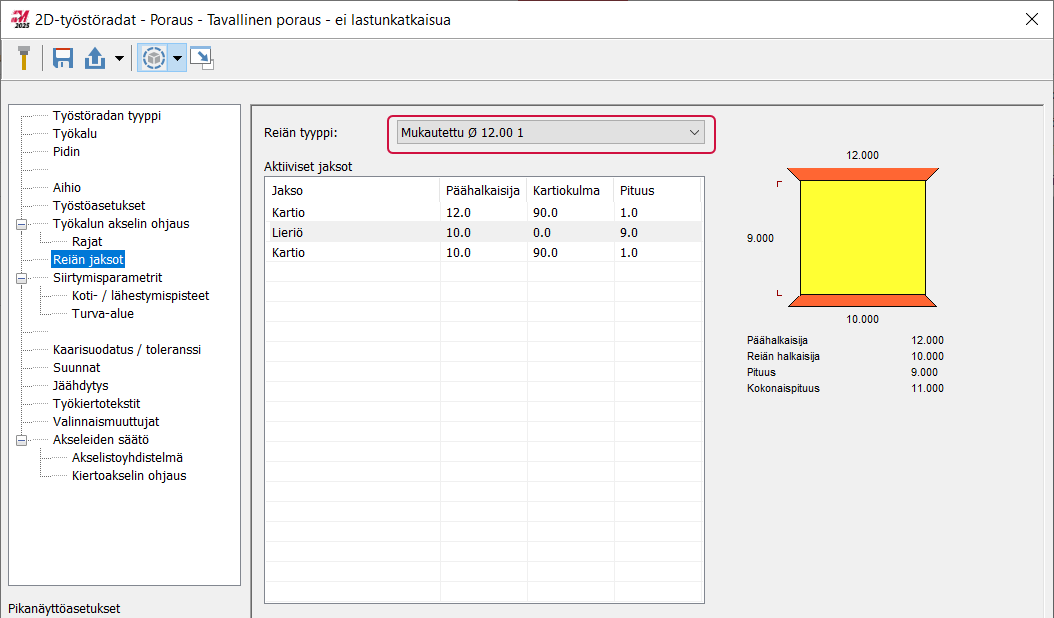Click the yellow cylinder section in the preview
The height and width of the screenshot is (618, 1054).
pyautogui.click(x=862, y=237)
